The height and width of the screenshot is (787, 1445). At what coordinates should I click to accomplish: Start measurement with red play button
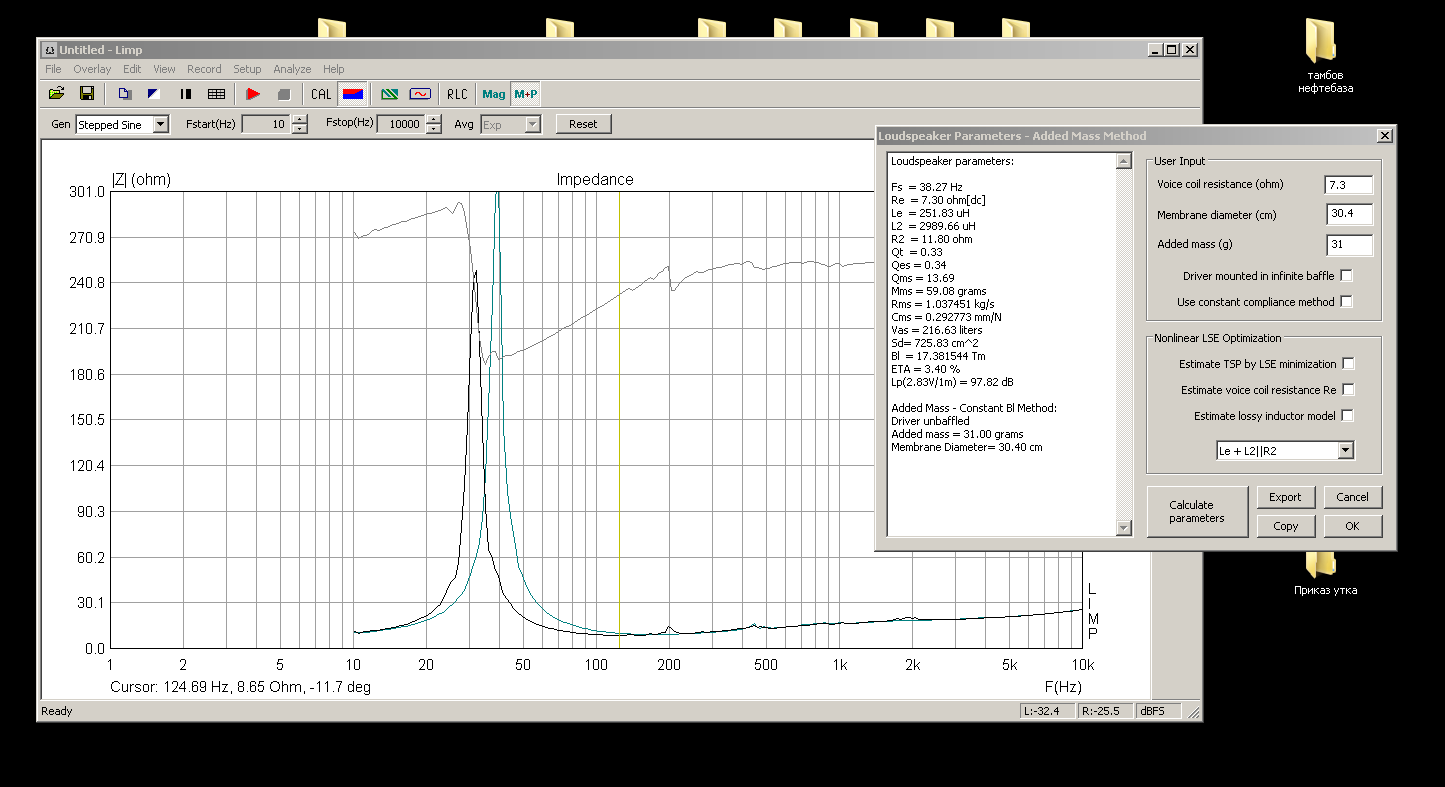point(253,94)
